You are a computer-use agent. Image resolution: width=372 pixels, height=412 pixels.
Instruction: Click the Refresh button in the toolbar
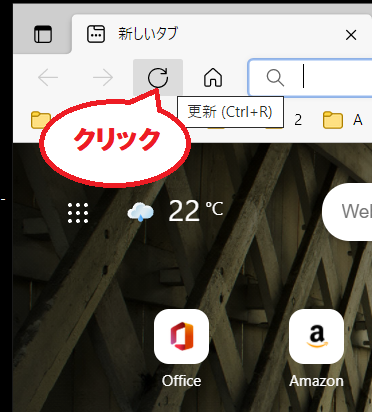point(158,77)
